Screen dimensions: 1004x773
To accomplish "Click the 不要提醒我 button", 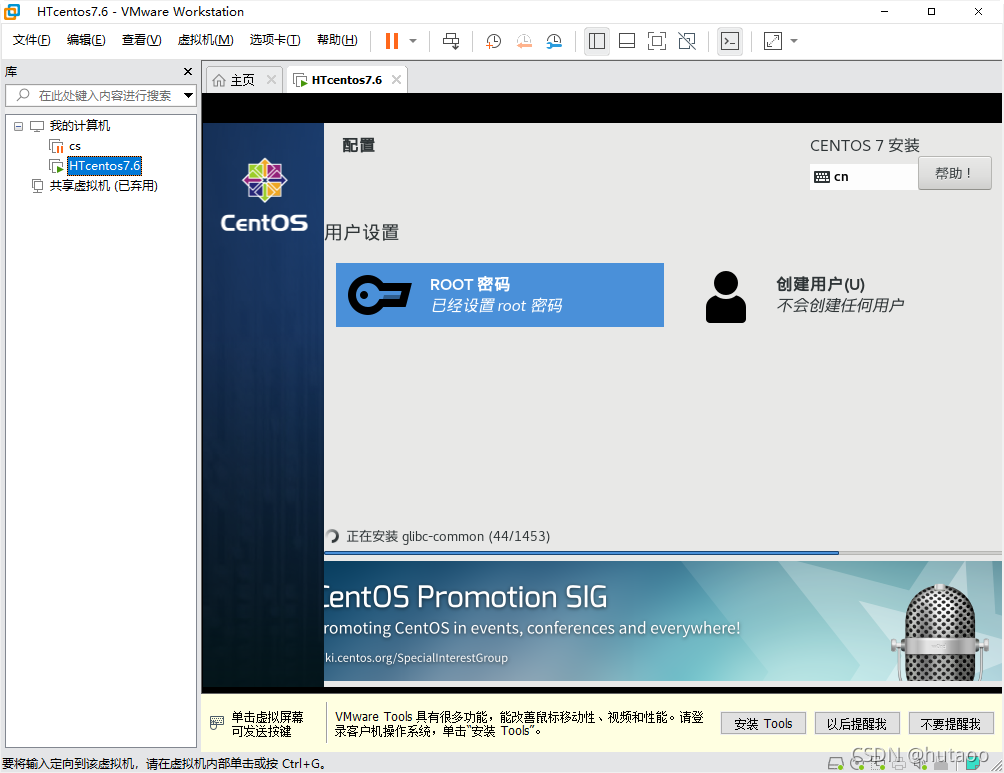I will (x=951, y=724).
